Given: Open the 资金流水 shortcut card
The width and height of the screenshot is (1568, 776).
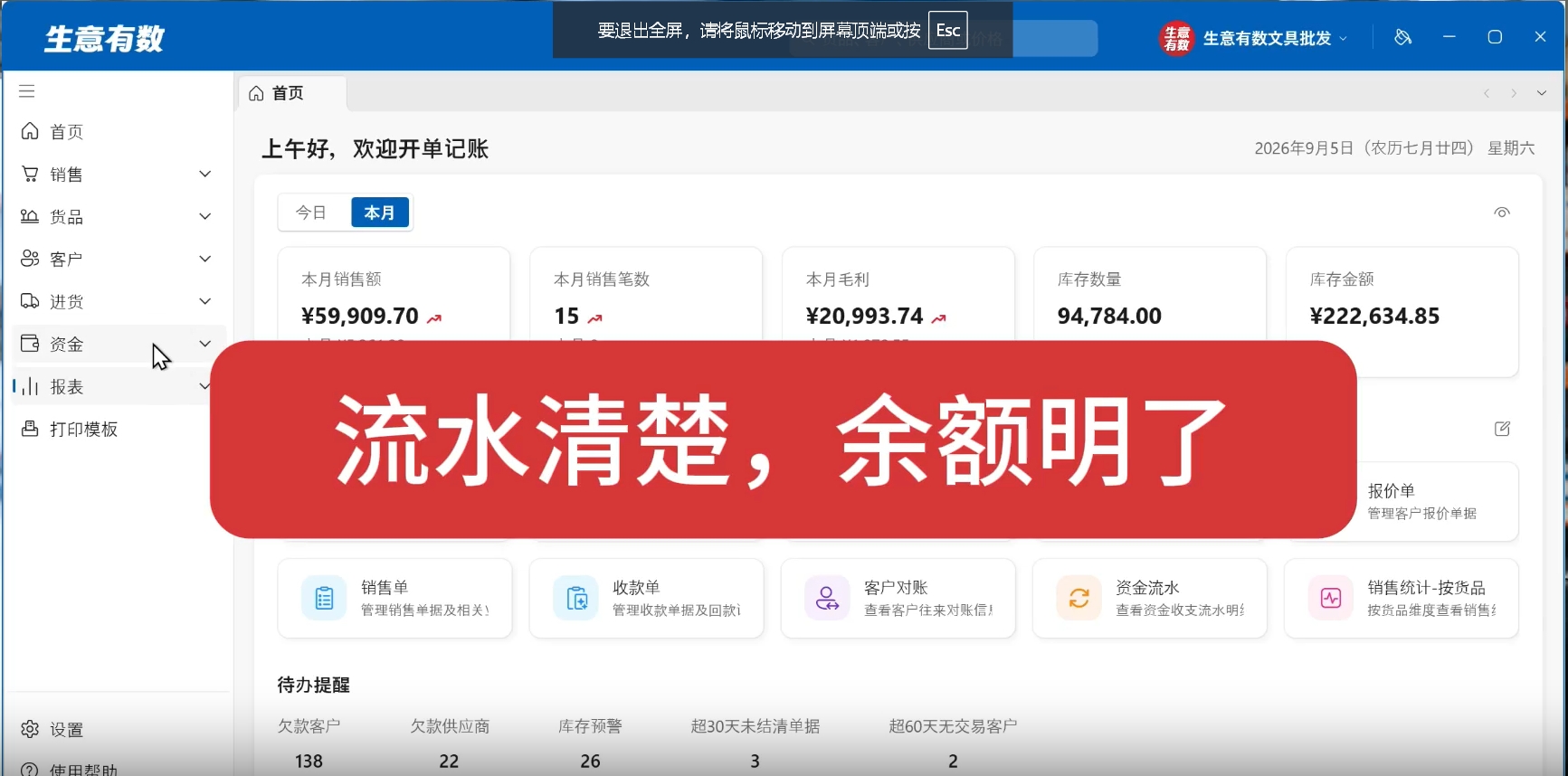Looking at the screenshot, I should tap(1149, 598).
